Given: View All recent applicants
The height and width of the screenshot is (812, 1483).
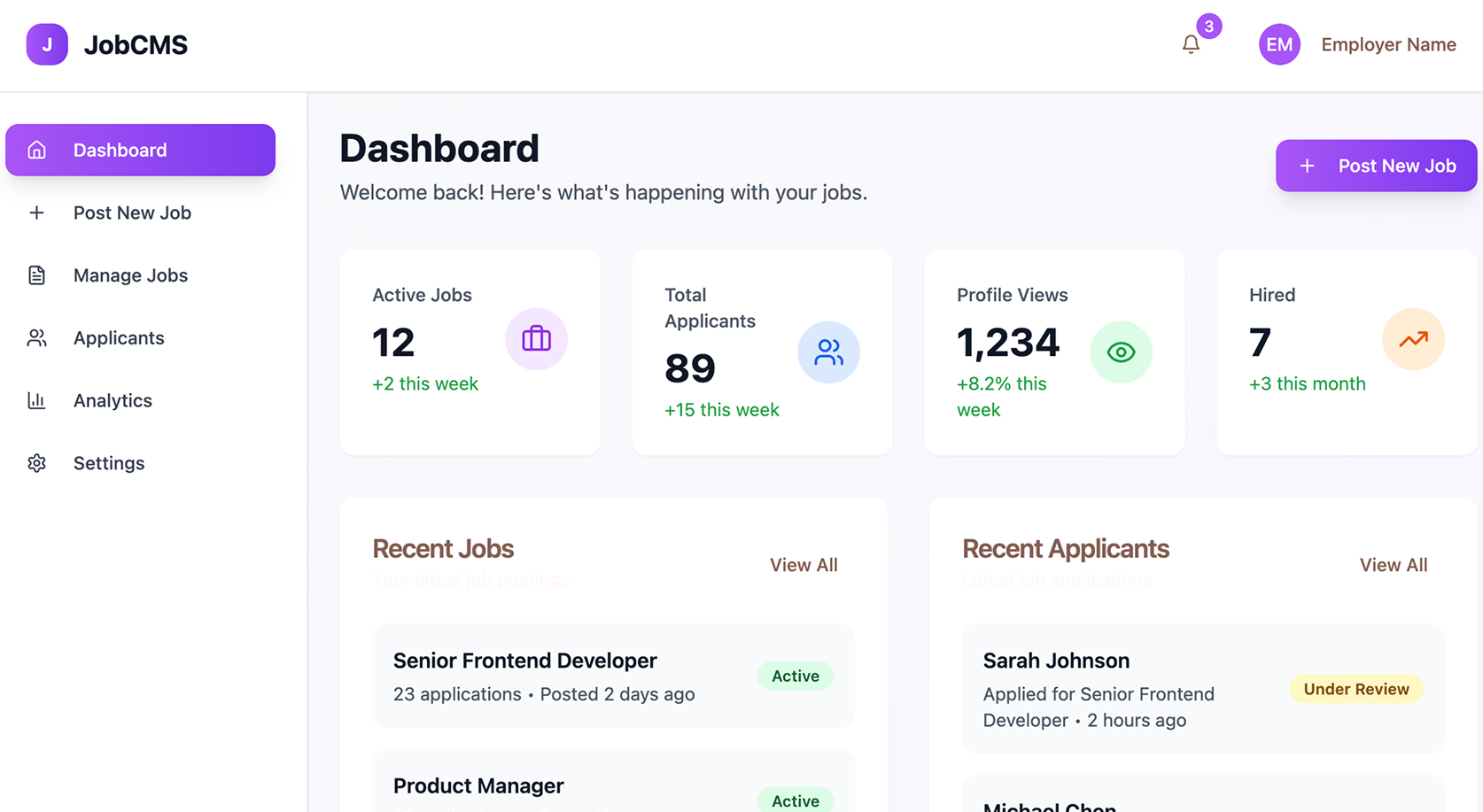Looking at the screenshot, I should click(1393, 564).
